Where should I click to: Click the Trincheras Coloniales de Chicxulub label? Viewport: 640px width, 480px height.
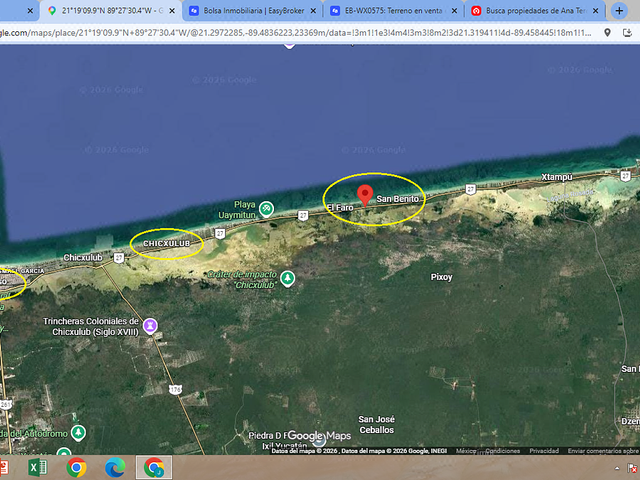(91, 327)
